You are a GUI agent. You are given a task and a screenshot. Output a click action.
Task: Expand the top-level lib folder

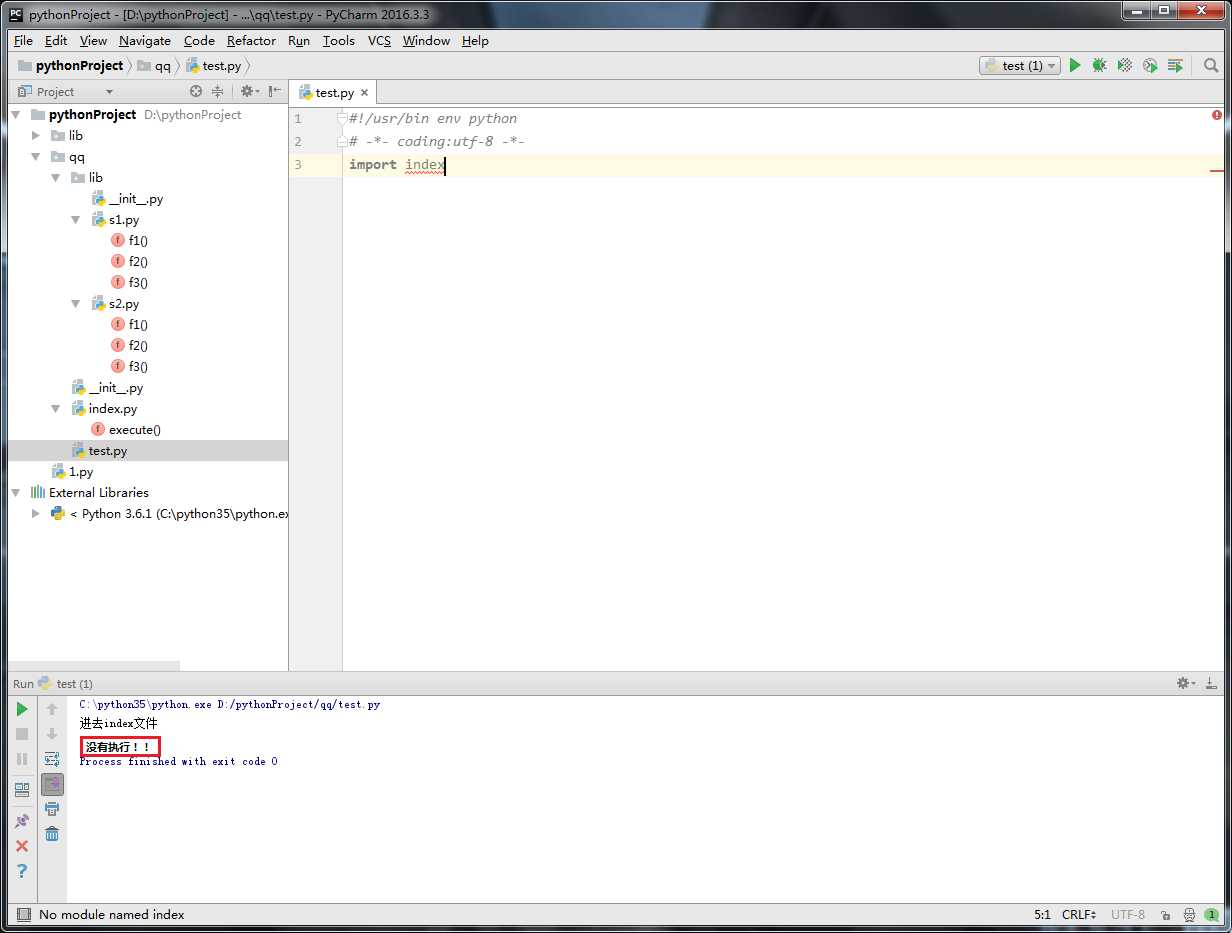tap(36, 135)
